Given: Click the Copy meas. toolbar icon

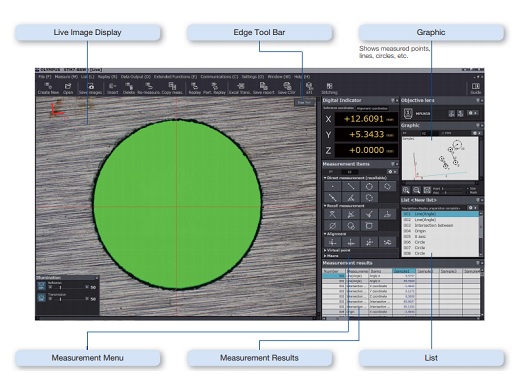Looking at the screenshot, I should coord(172,88).
